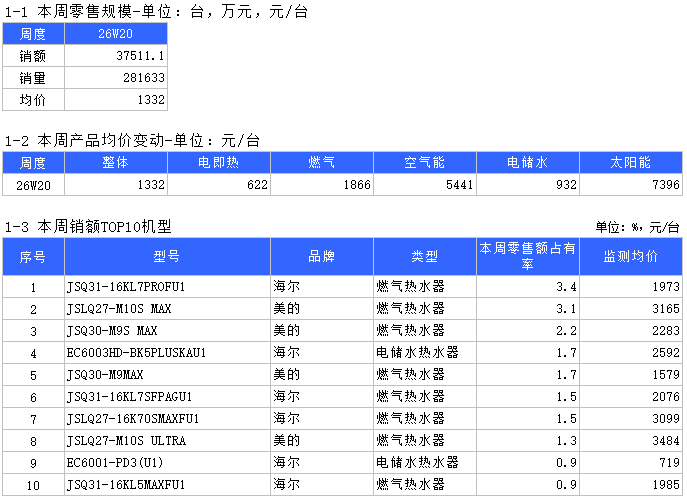This screenshot has height=500, width=687.
Task: Click the 空气能 column header
Action: point(425,163)
